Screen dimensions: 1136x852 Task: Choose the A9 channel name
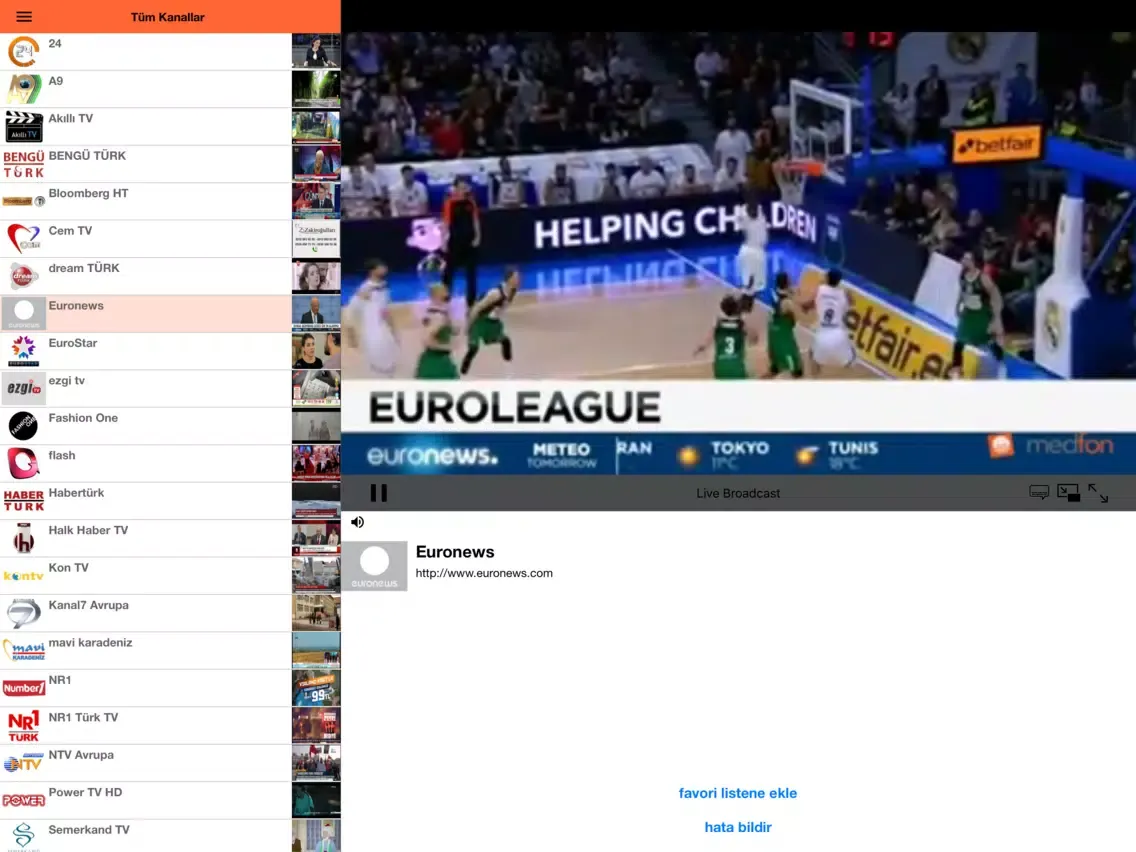pyautogui.click(x=56, y=81)
